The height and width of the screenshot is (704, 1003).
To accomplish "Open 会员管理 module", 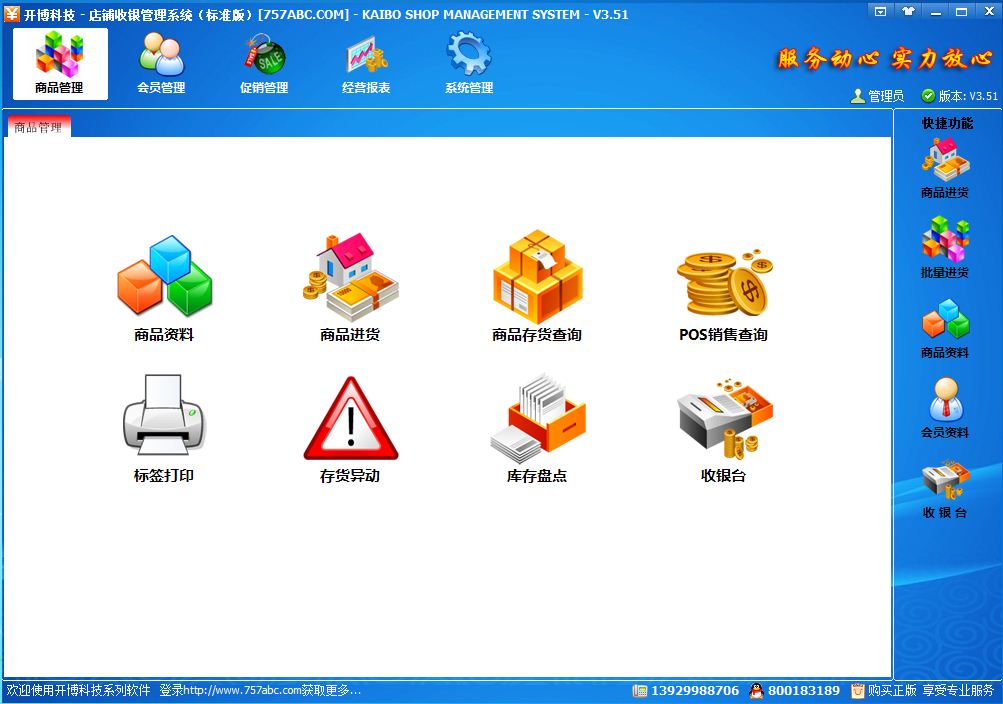I will coord(162,64).
